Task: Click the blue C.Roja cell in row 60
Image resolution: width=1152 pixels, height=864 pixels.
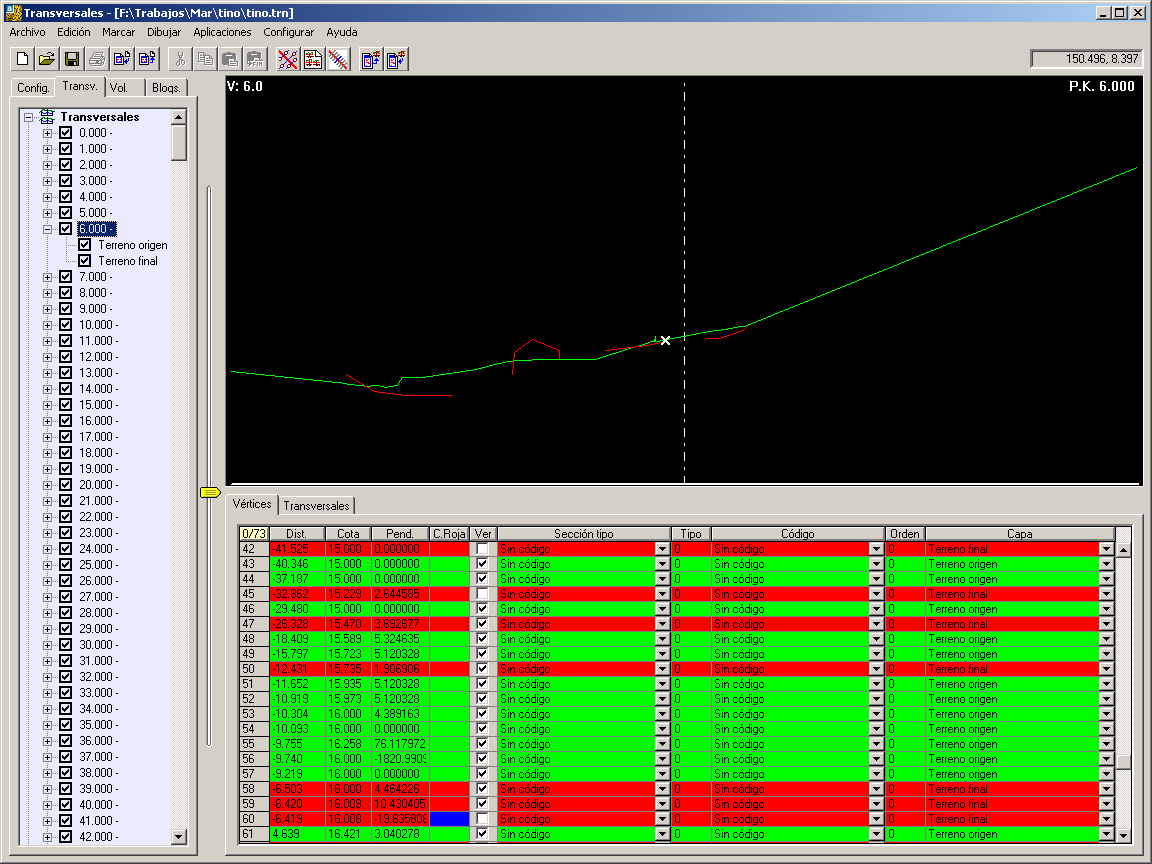Action: pos(449,818)
